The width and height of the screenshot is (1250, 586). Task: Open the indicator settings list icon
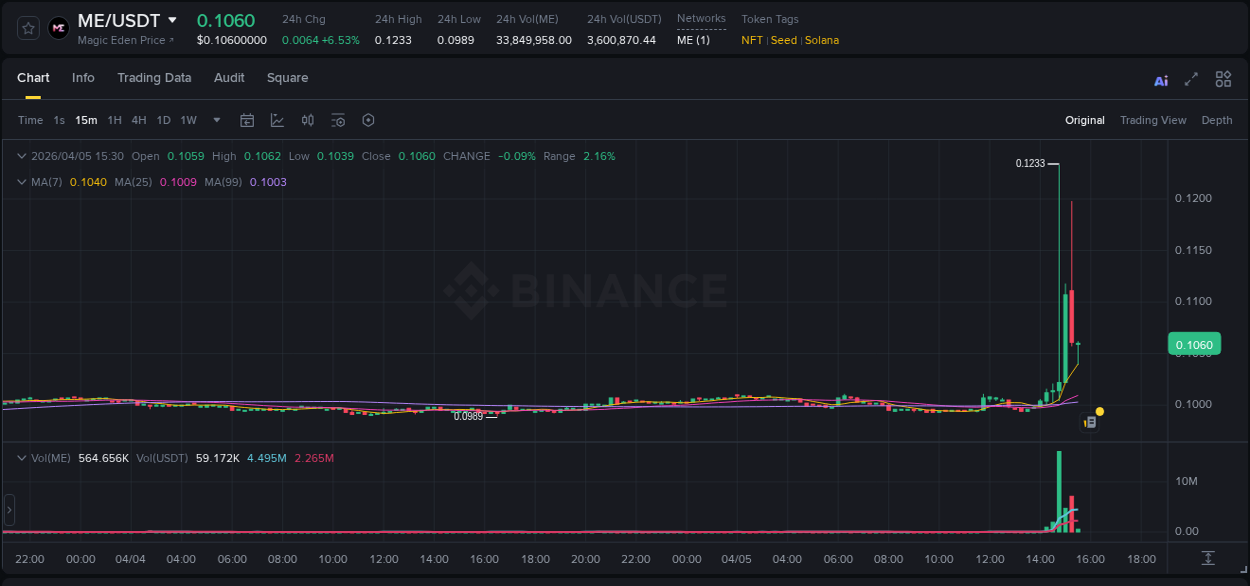click(338, 120)
